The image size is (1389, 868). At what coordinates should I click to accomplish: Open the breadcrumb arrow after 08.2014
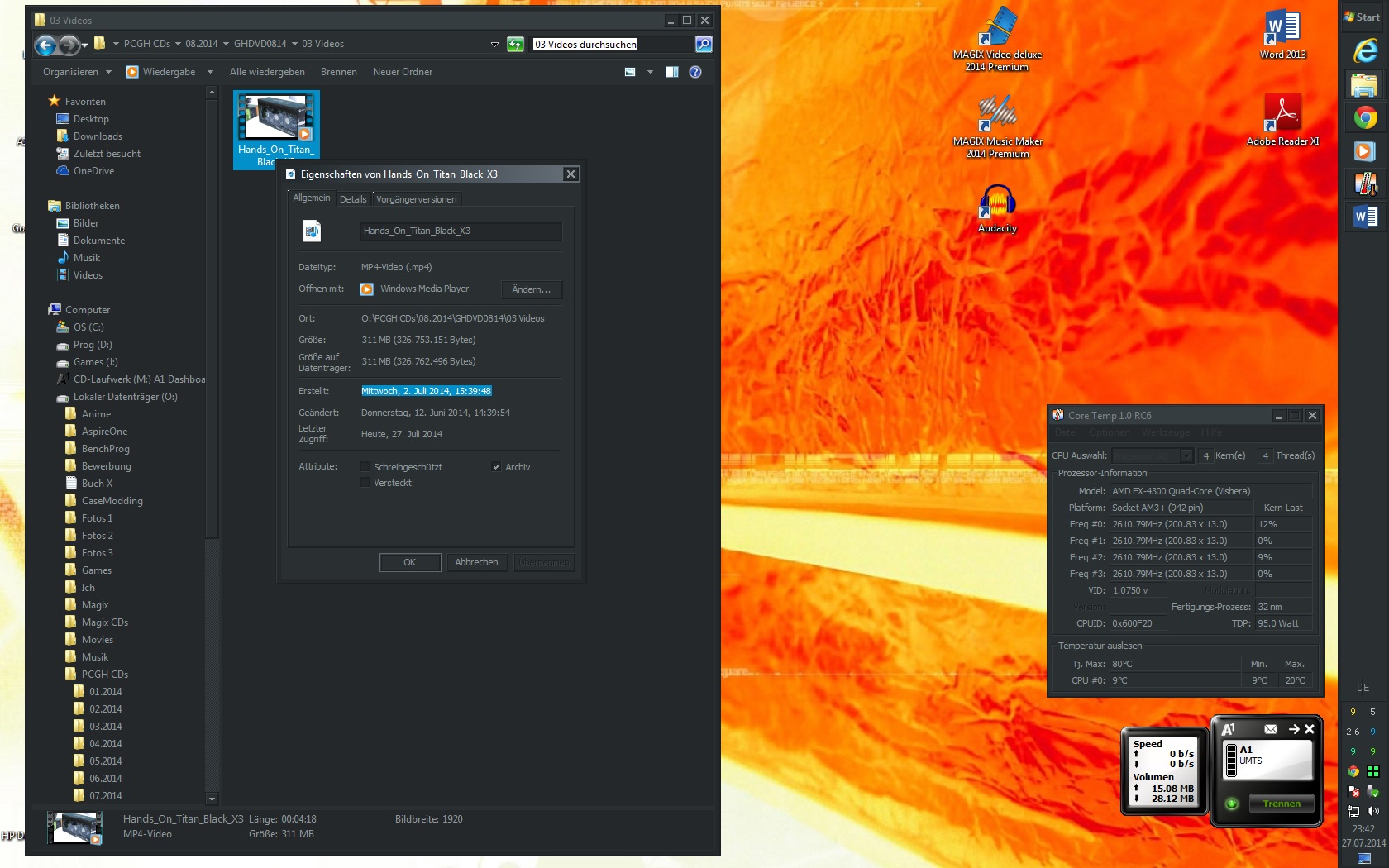[226, 45]
